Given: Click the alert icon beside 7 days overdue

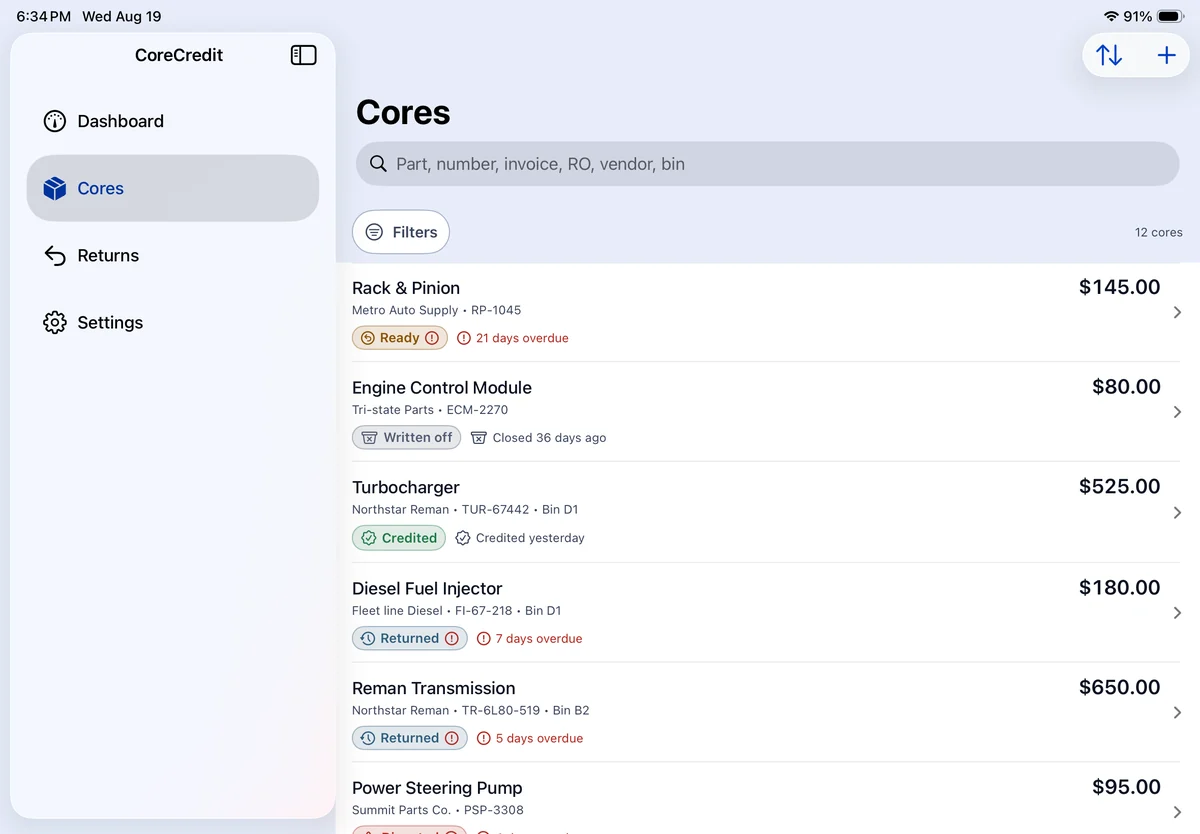Looking at the screenshot, I should coord(484,638).
